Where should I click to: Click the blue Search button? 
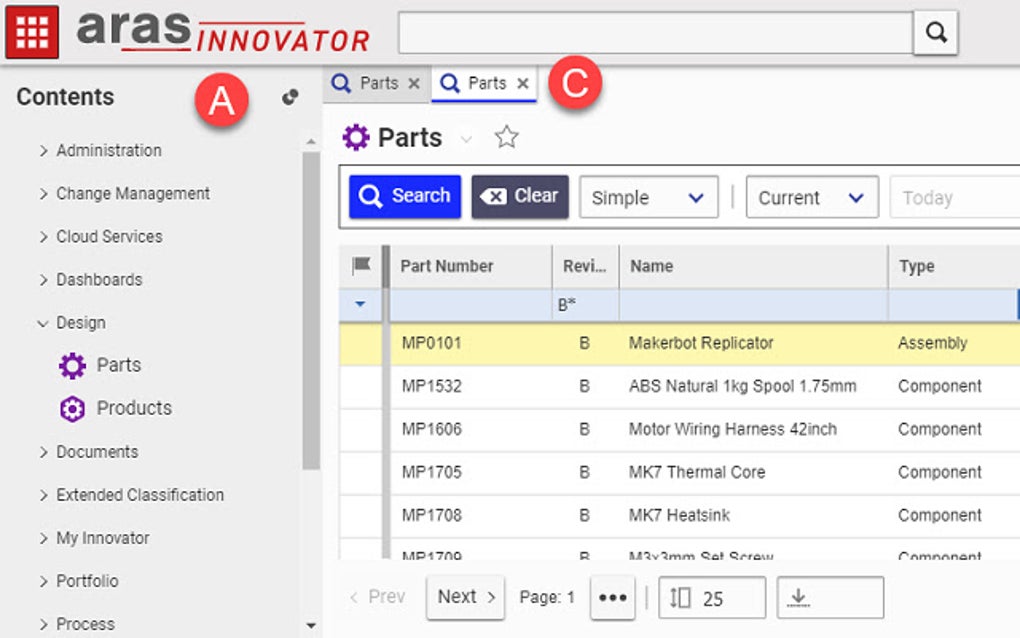[404, 196]
